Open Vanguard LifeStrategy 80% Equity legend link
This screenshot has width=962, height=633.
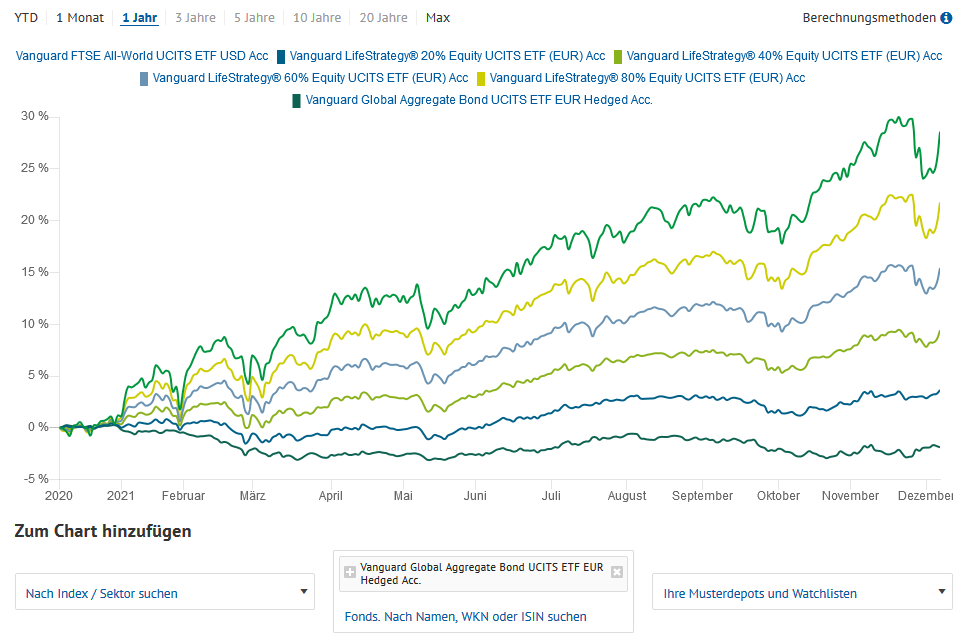point(647,78)
